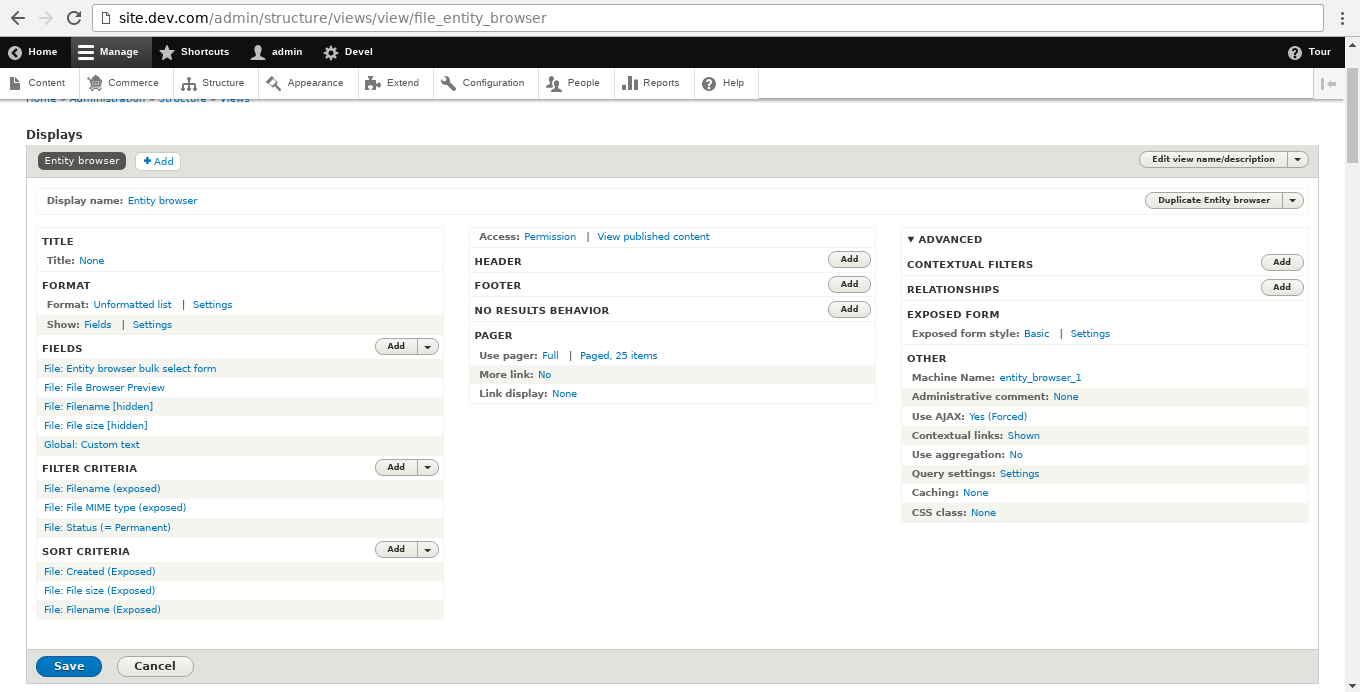1360x692 pixels.
Task: Open the entity_browser_1 machine name link
Action: click(1040, 378)
